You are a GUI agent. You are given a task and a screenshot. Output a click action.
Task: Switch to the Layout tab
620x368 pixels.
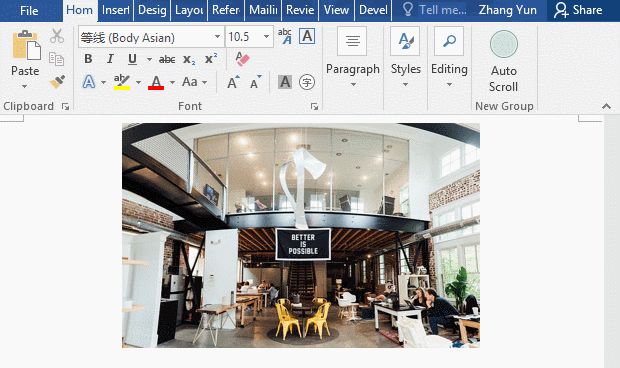189,10
